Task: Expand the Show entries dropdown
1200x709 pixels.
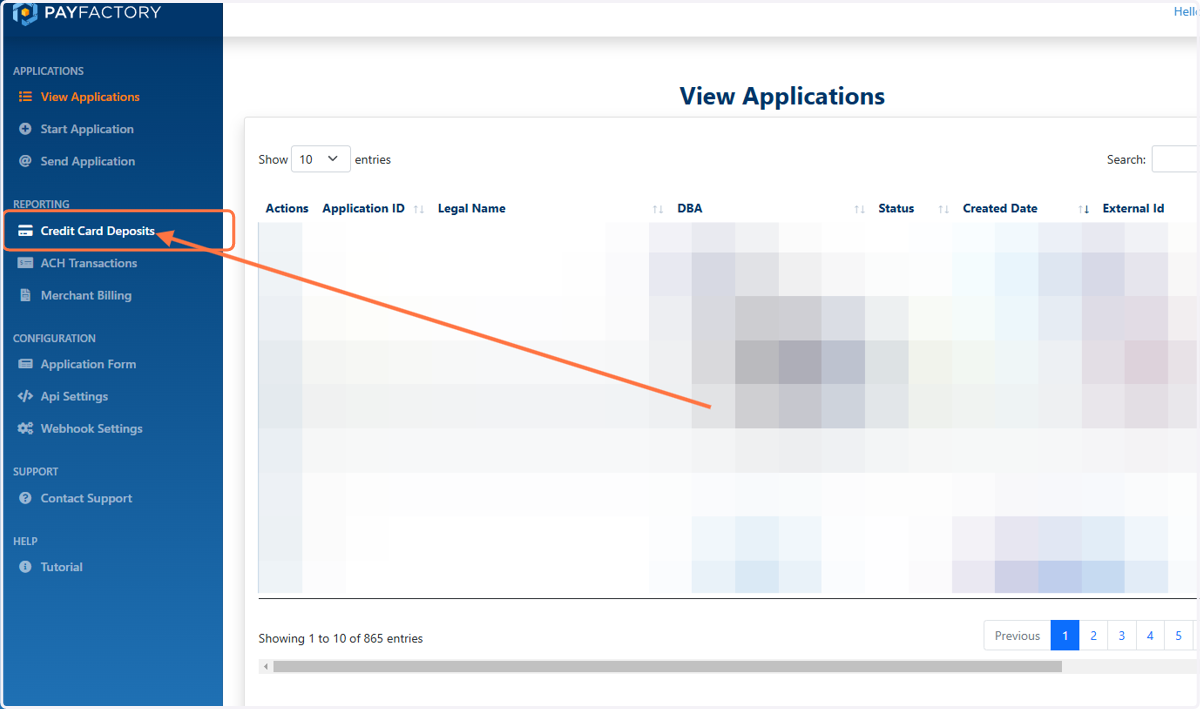Action: 321,159
